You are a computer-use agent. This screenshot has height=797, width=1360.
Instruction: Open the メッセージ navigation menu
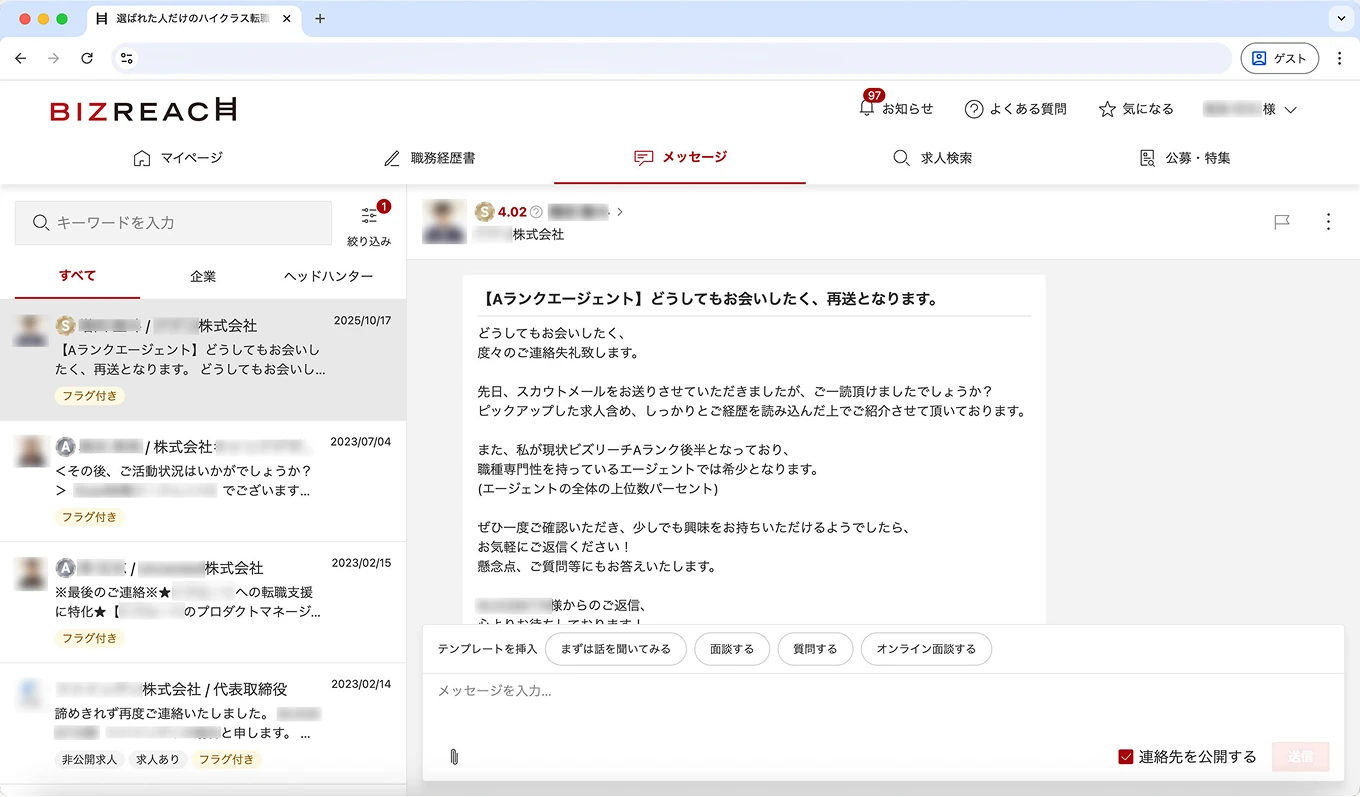679,157
